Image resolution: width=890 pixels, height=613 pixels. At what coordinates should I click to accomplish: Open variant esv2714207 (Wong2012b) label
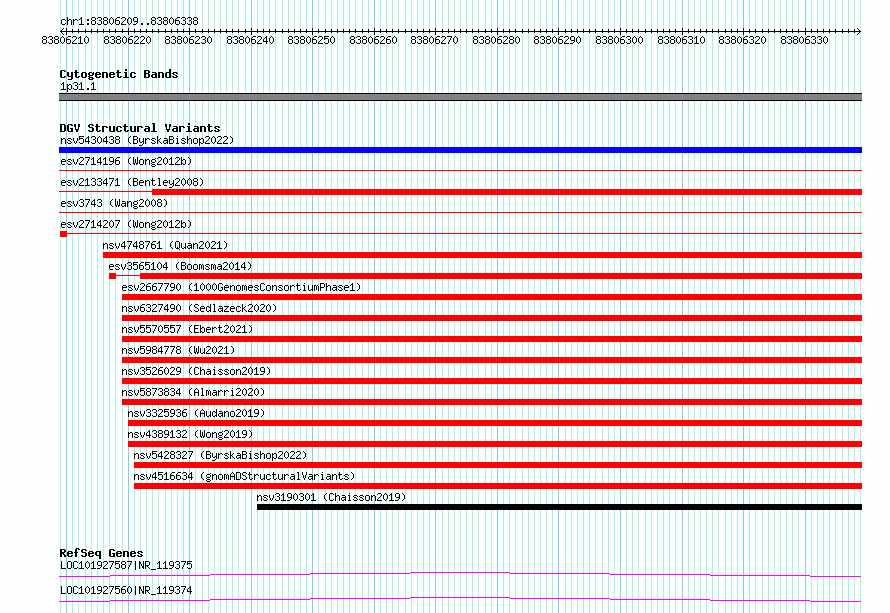[x=126, y=224]
